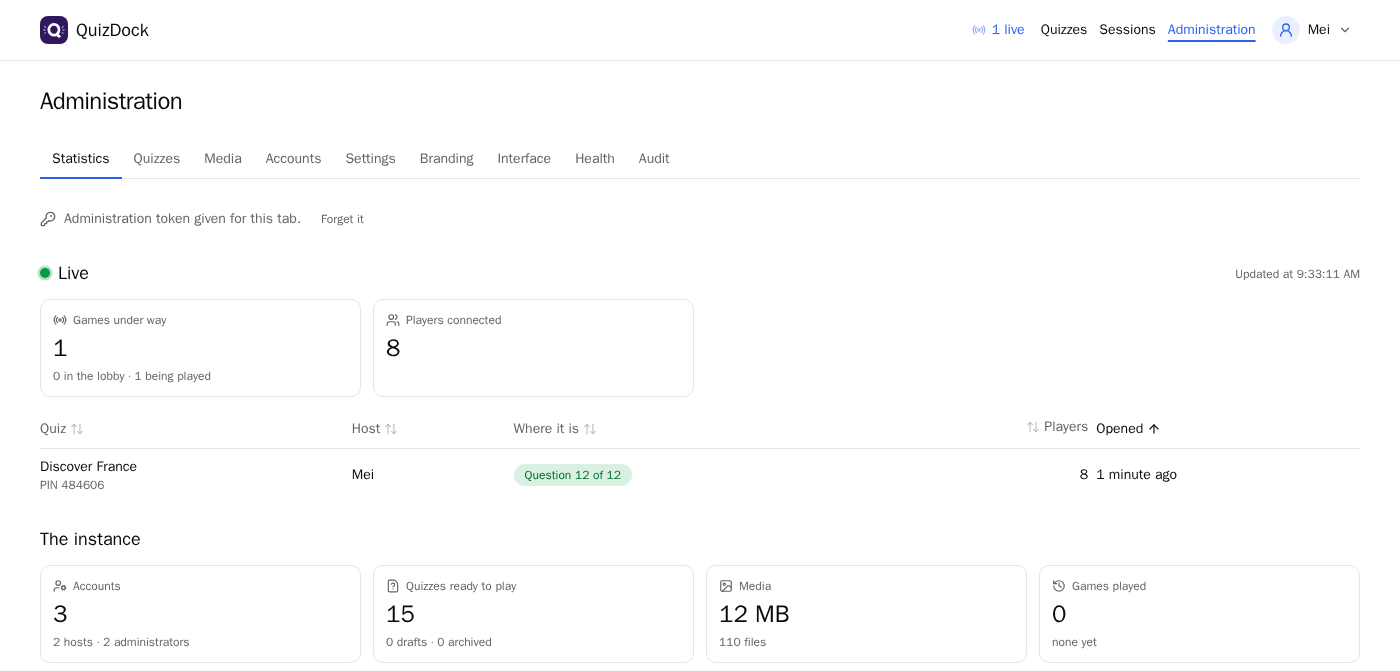The image size is (1400, 671).
Task: Open Administration in top navigation
Action: (1212, 30)
